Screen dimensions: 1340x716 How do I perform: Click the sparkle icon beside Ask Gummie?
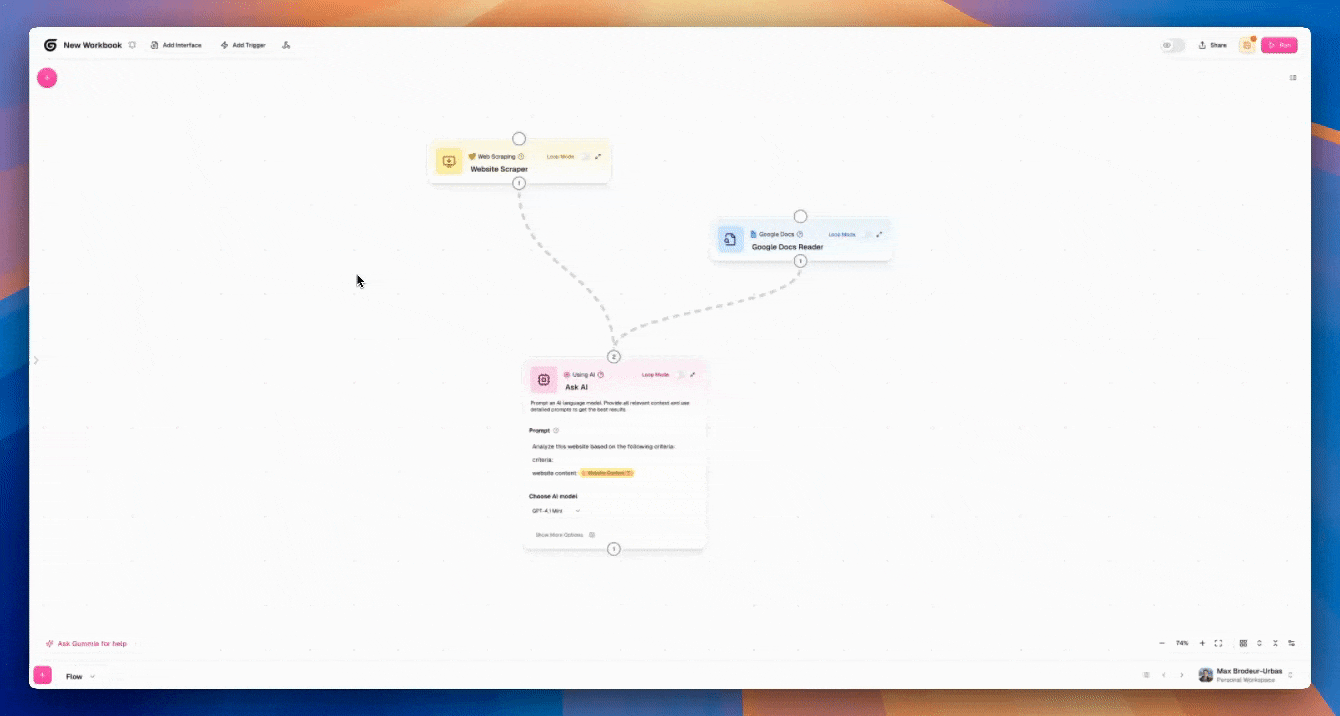click(50, 644)
